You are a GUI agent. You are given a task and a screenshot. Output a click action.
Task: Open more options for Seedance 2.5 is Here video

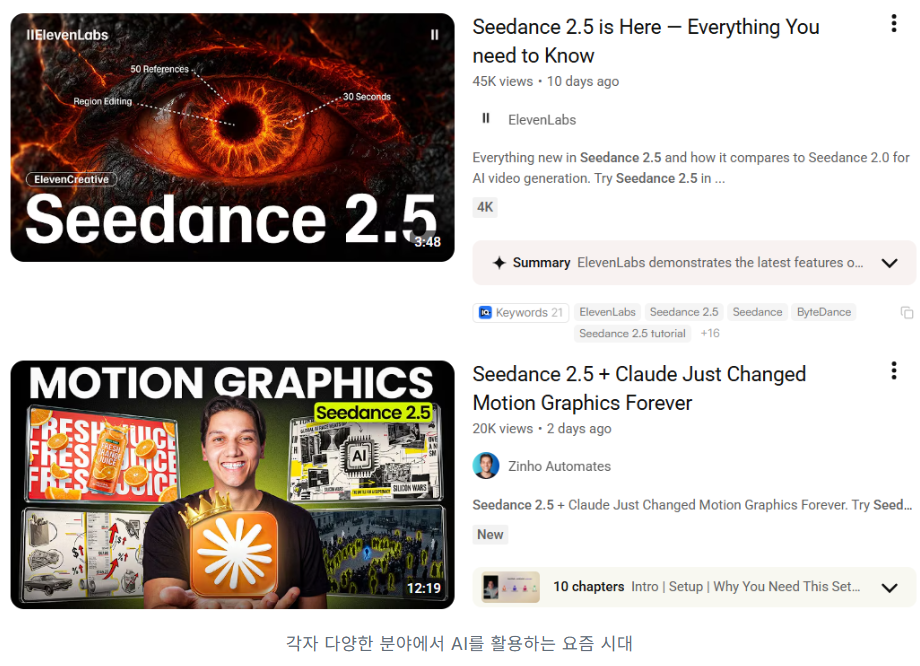tap(894, 23)
